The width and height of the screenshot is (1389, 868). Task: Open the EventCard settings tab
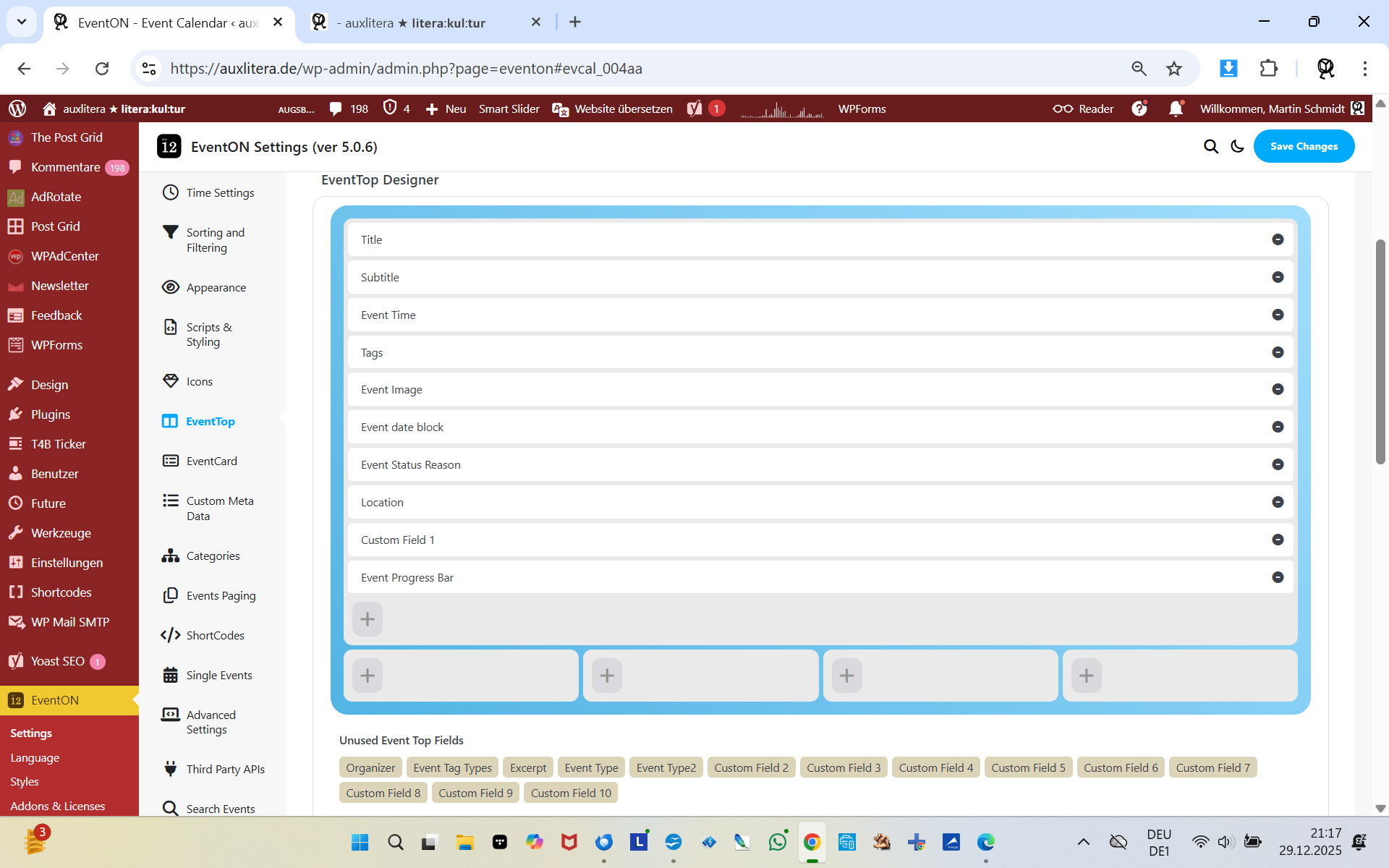[211, 461]
